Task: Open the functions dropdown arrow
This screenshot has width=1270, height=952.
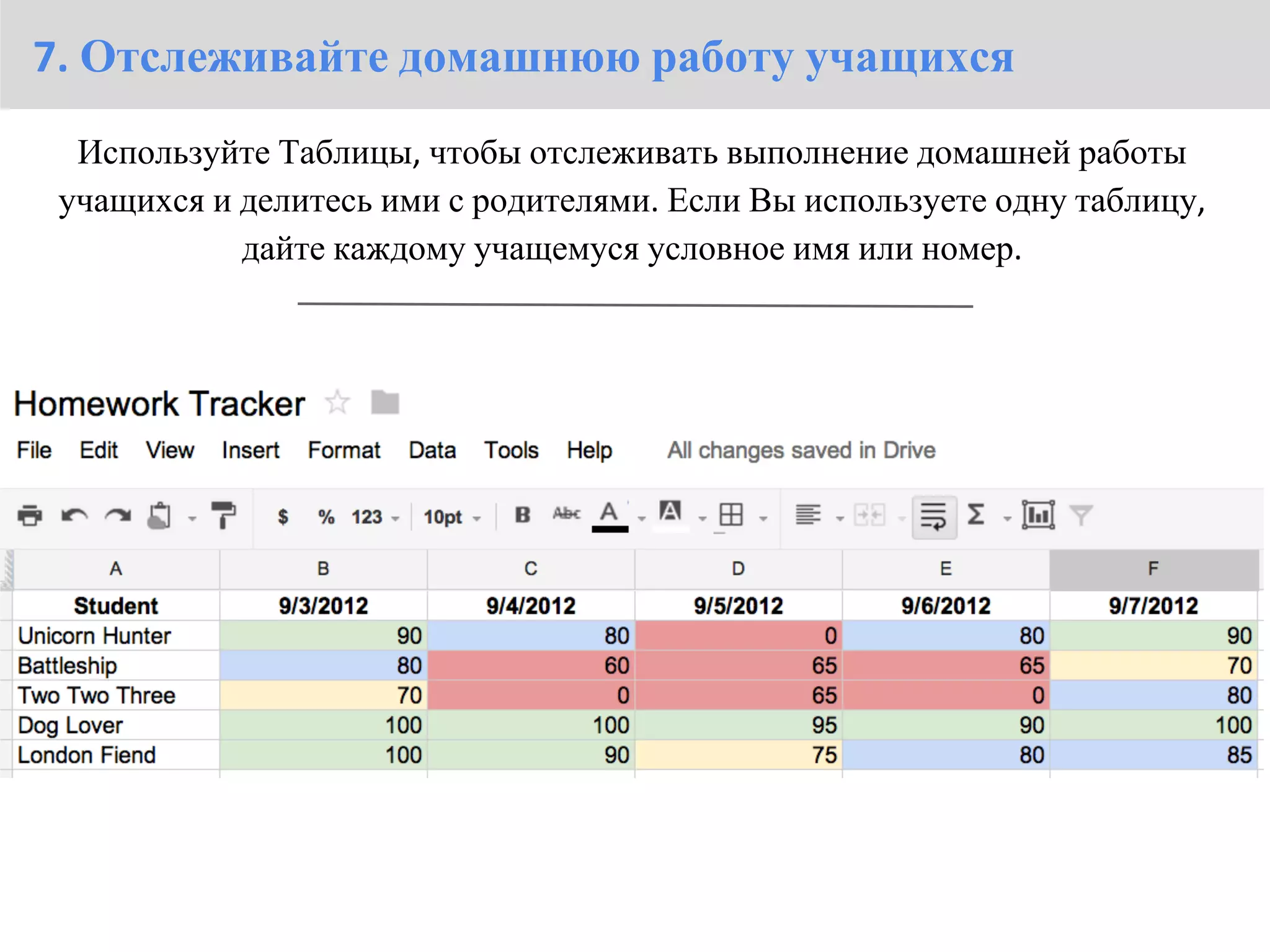Action: 1007,518
